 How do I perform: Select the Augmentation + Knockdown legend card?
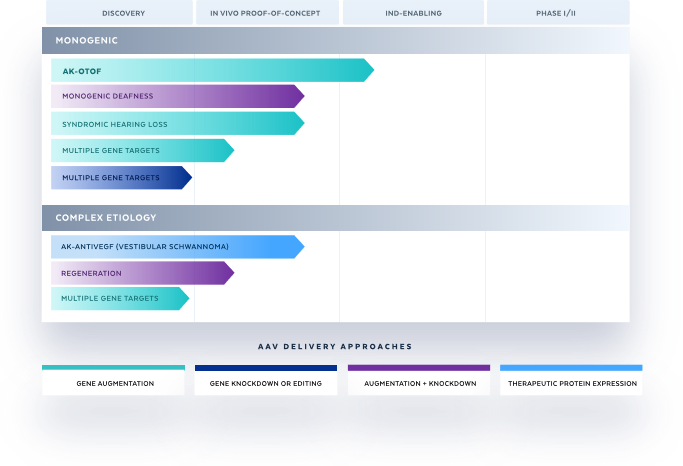(x=419, y=380)
